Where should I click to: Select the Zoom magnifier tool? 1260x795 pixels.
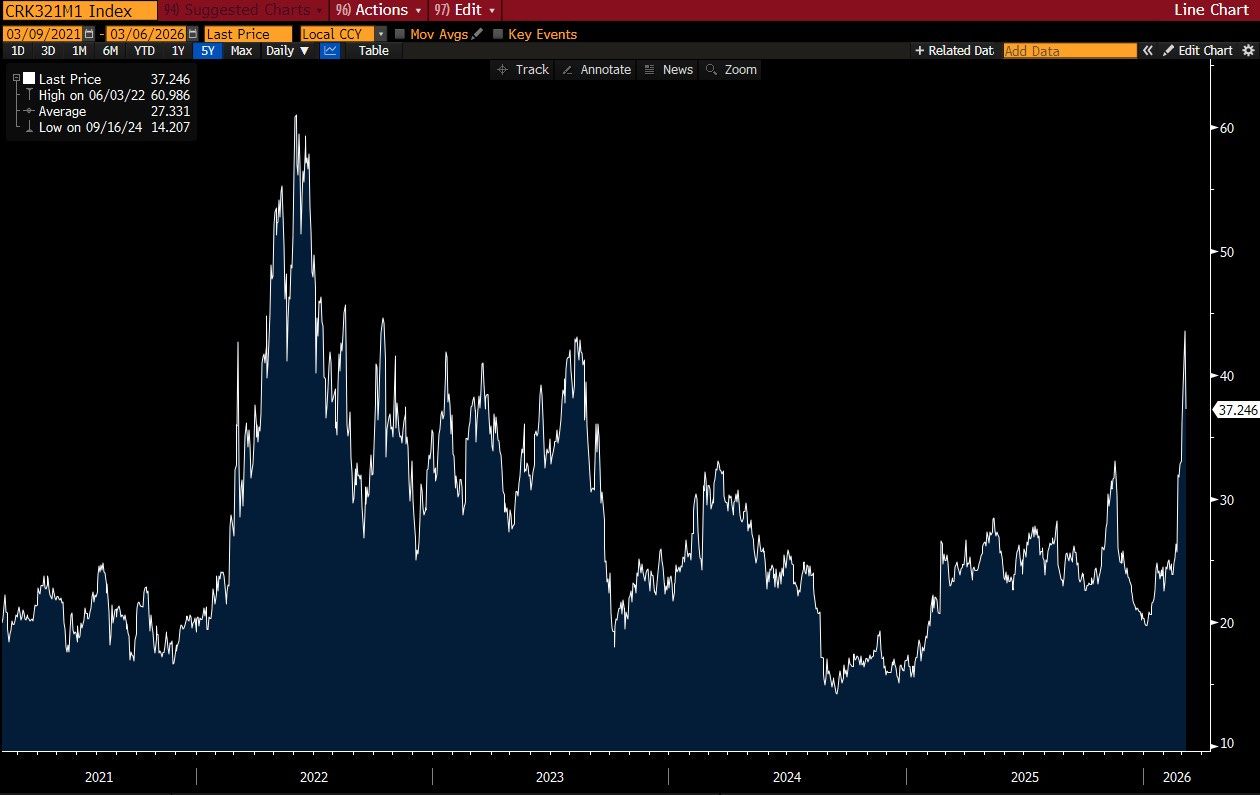[x=731, y=70]
